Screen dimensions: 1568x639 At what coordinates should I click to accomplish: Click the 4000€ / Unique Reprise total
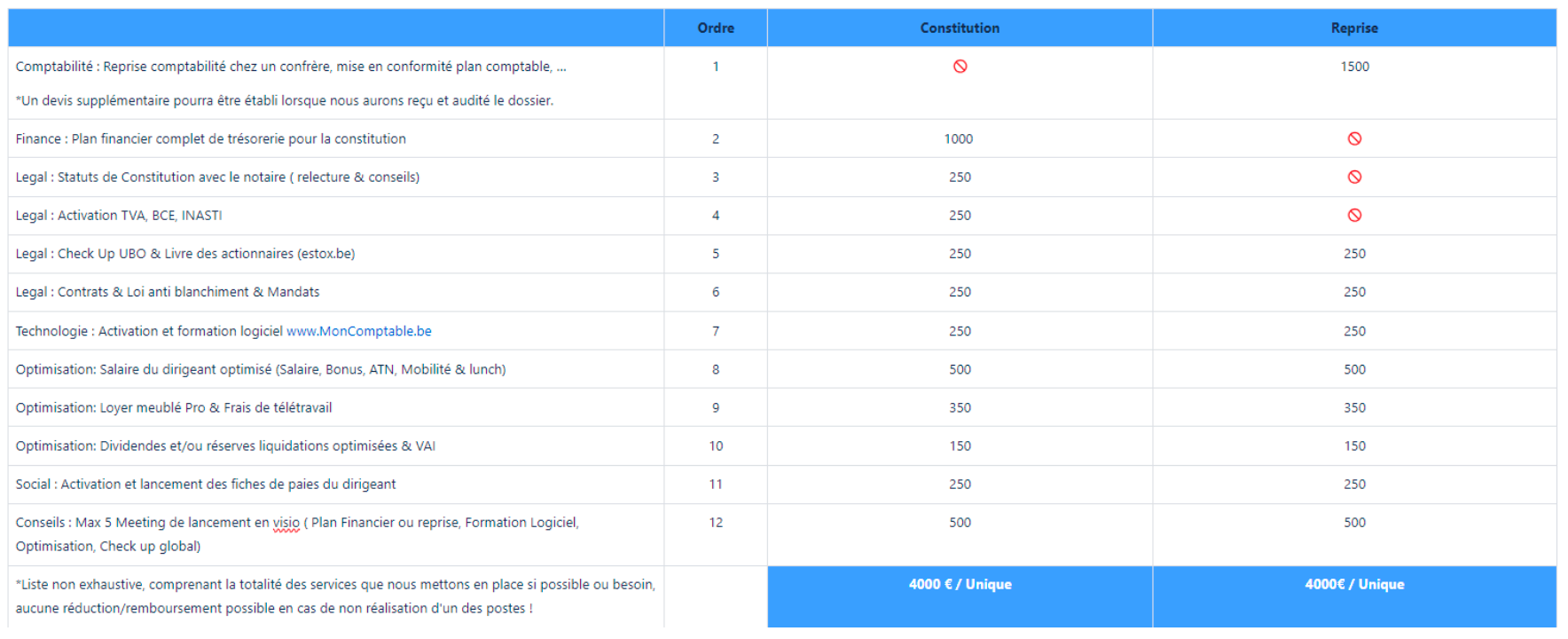(1354, 584)
